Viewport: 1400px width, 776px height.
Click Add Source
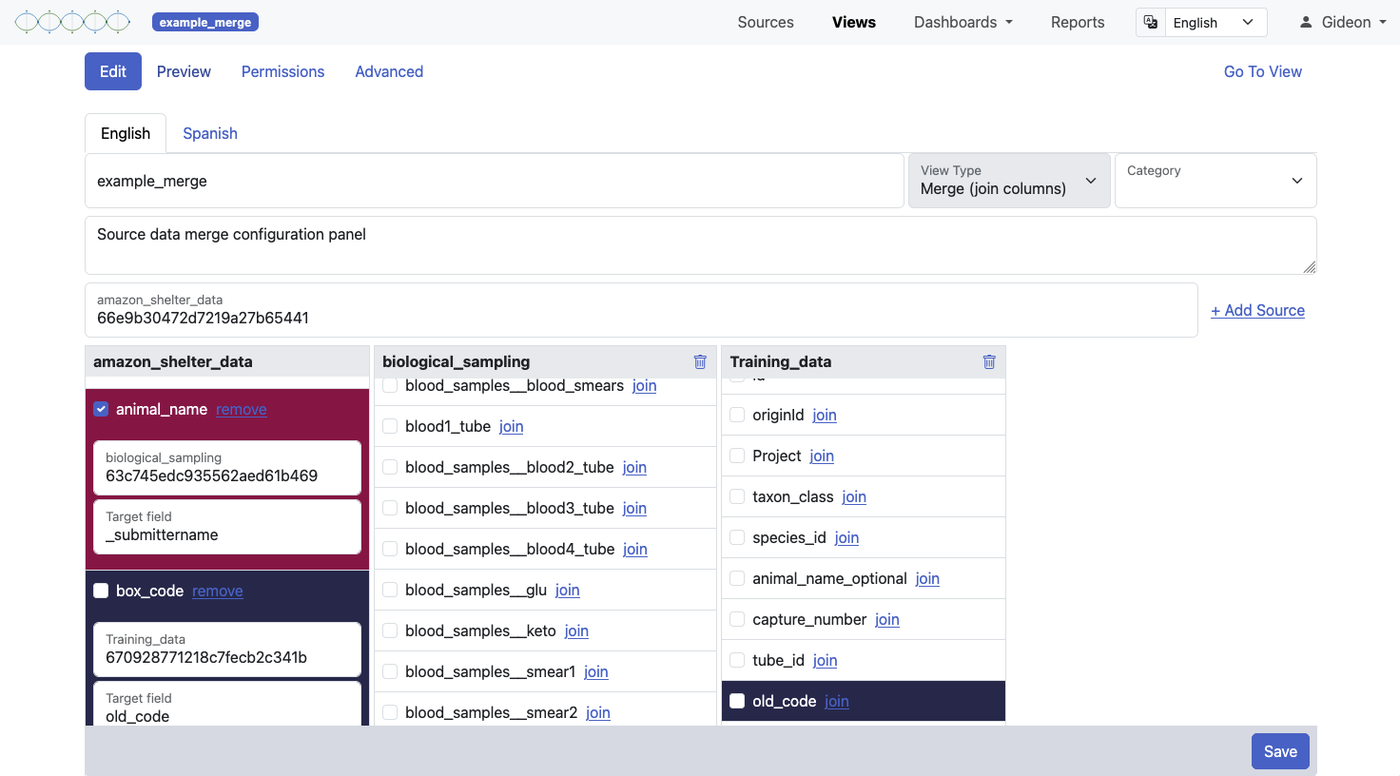(1257, 310)
